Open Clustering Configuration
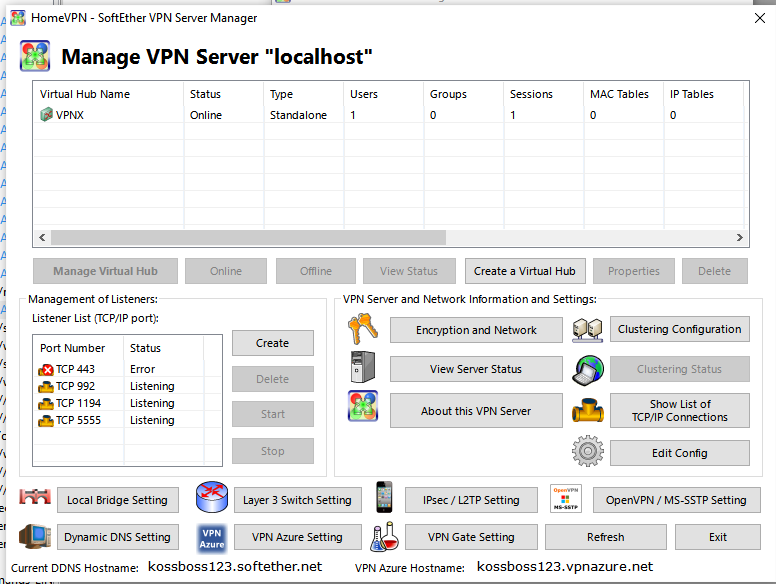The height and width of the screenshot is (584, 776). tap(679, 329)
